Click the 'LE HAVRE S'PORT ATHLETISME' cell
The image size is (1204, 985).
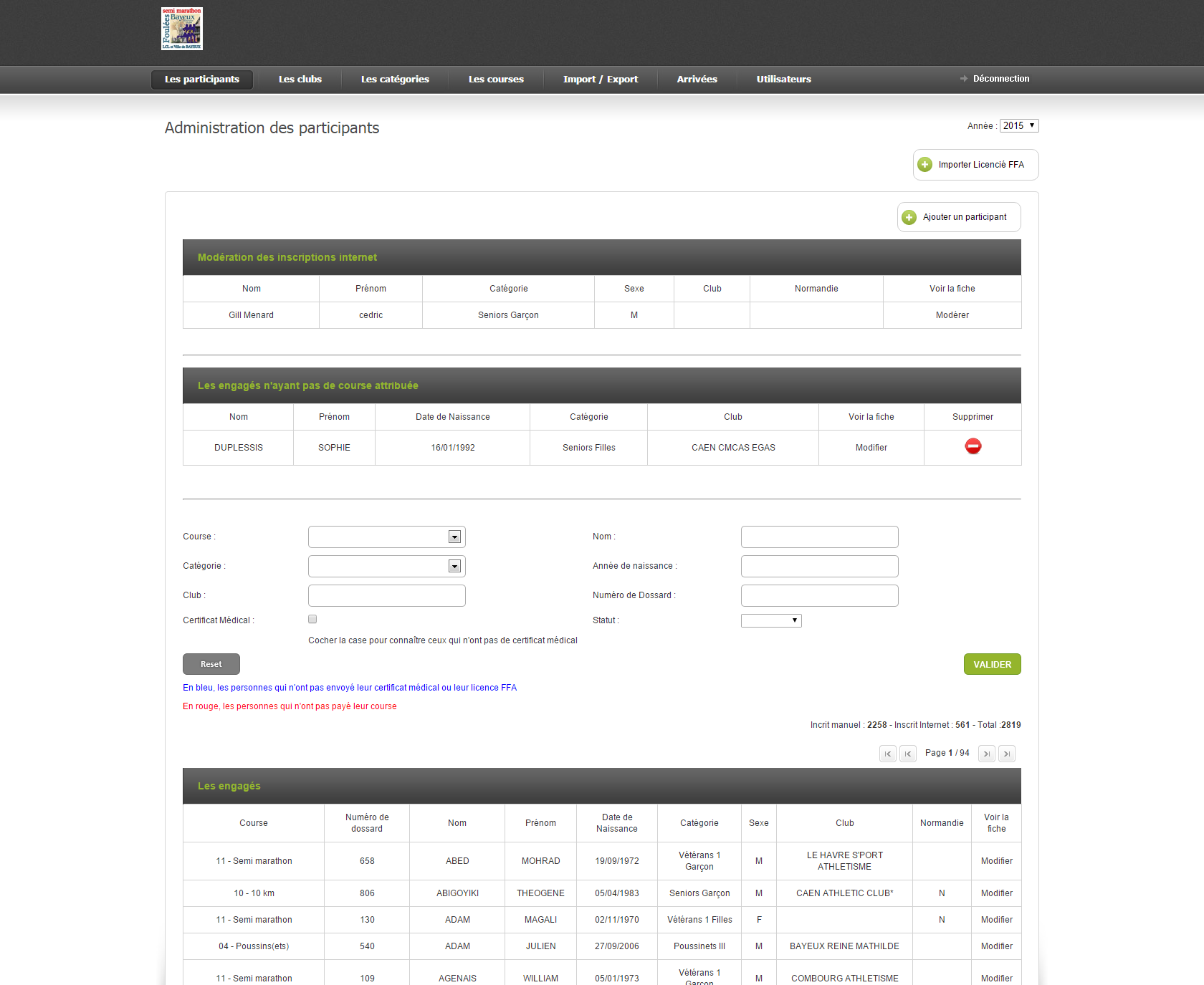tap(844, 861)
